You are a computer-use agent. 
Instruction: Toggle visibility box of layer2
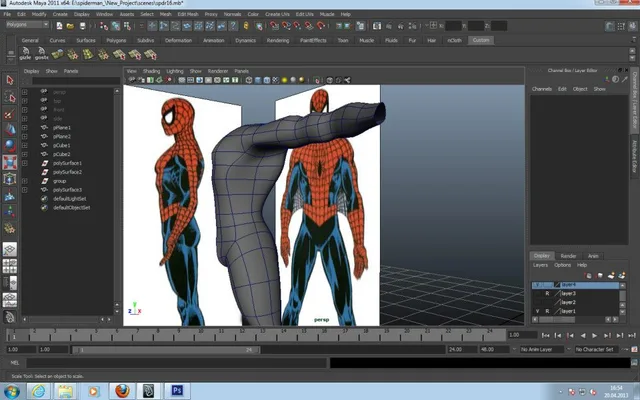[537, 302]
